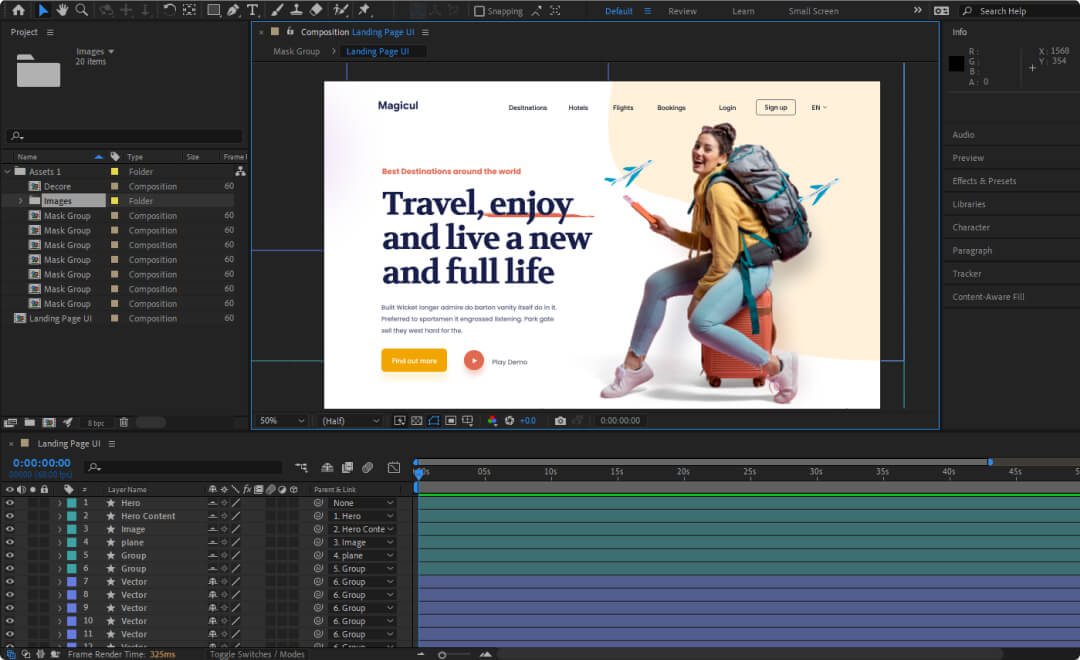1080x660 pixels.
Task: Delete selected item with trash icon
Action: point(124,423)
